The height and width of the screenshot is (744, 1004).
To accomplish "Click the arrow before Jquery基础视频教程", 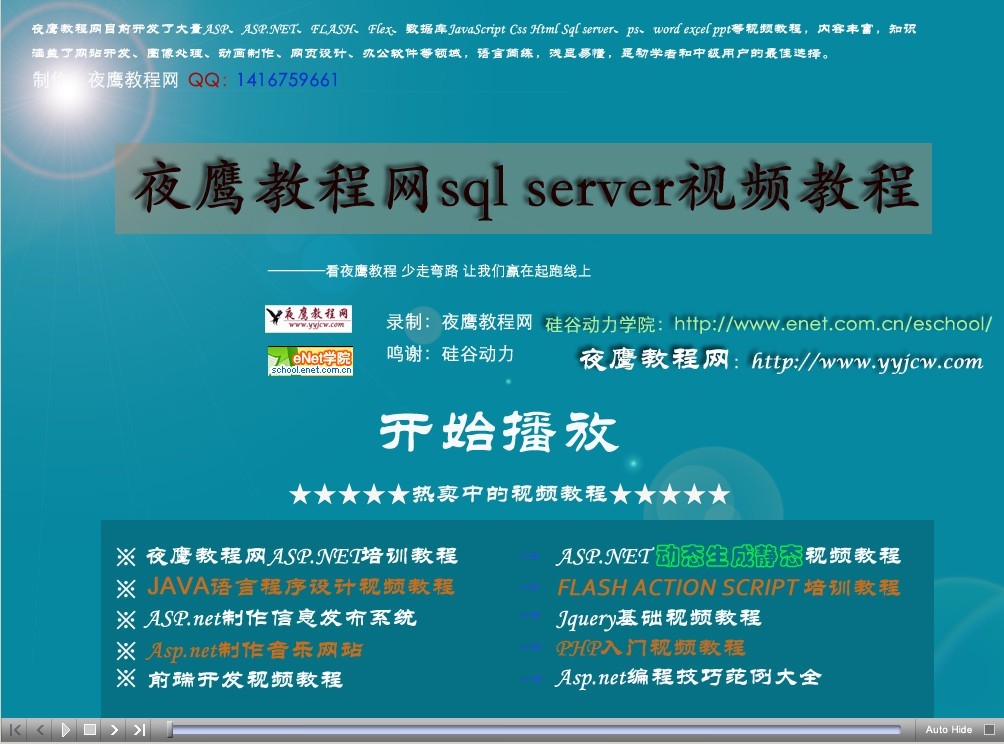I will pyautogui.click(x=530, y=616).
